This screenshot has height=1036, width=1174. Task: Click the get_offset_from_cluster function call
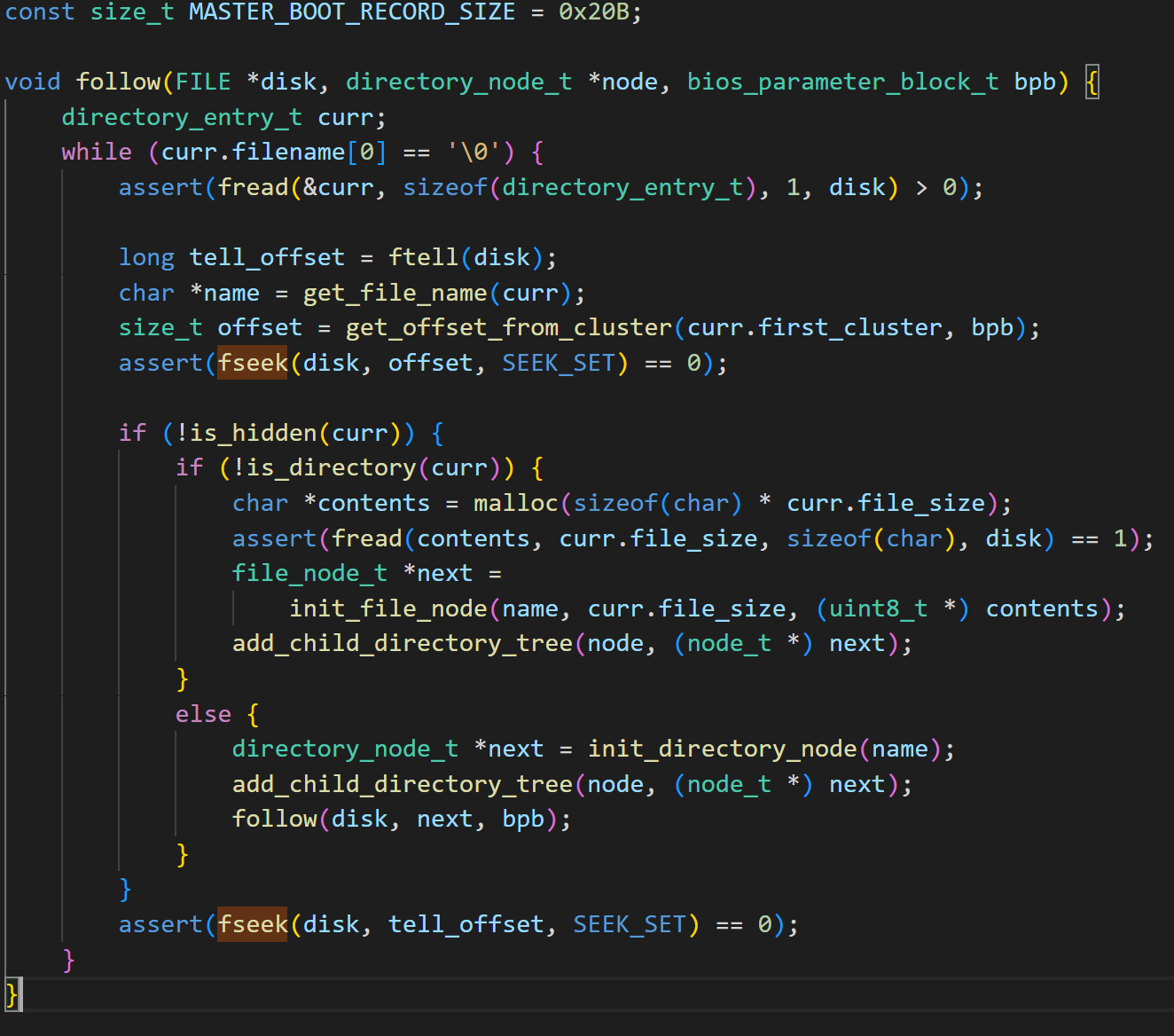tap(508, 328)
